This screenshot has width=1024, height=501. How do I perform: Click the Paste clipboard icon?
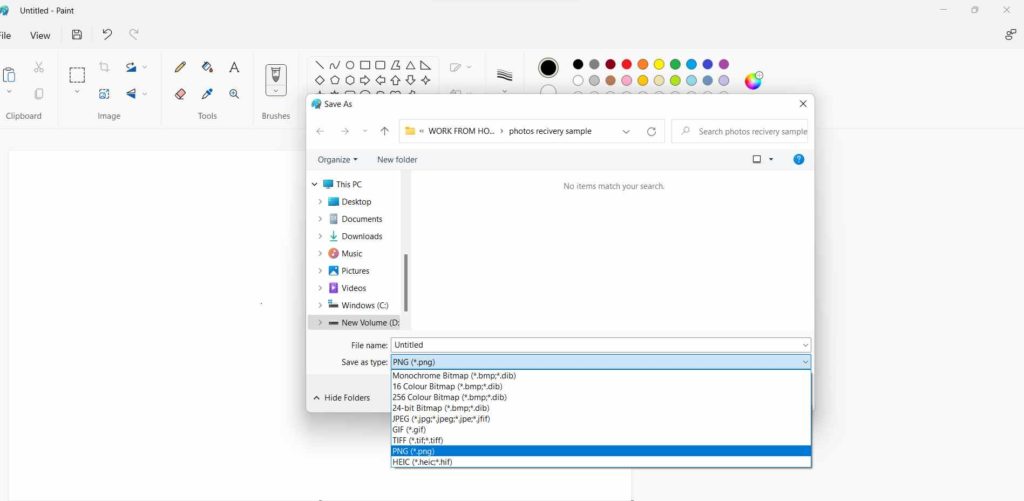[8, 74]
